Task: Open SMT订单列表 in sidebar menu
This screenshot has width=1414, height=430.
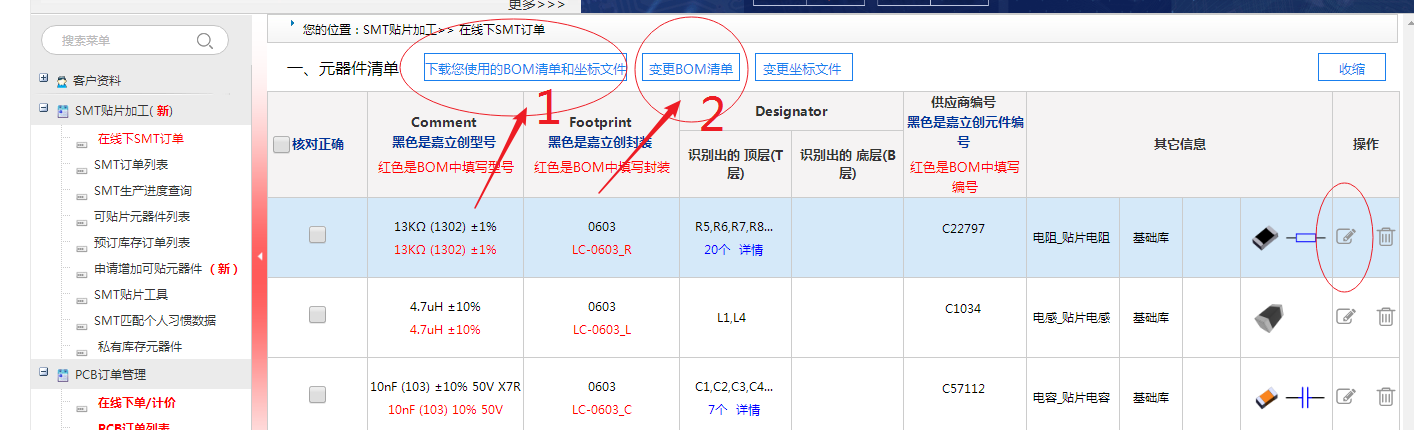Action: [131, 165]
